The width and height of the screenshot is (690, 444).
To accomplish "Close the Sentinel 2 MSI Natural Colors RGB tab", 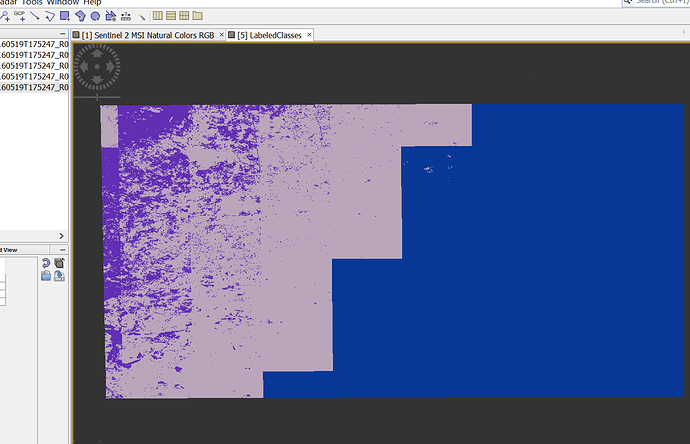I will coord(221,34).
